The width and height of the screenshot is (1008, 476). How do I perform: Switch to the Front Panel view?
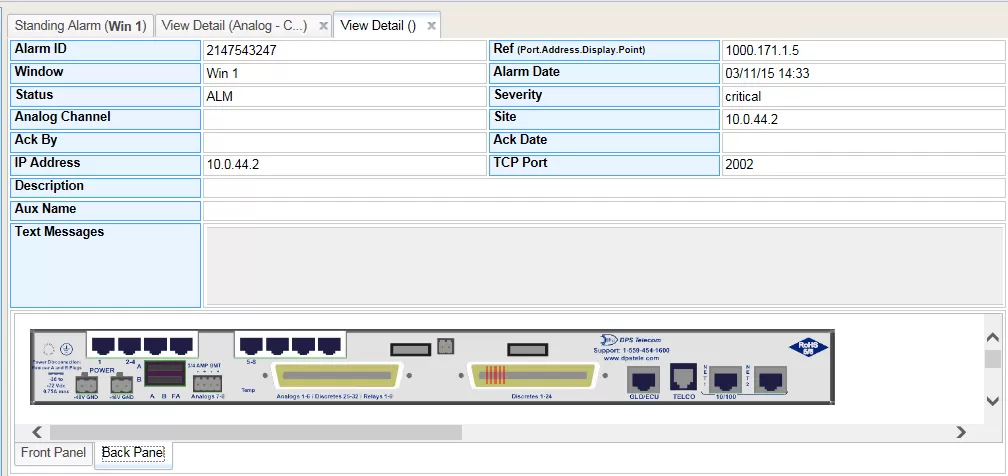tap(53, 453)
